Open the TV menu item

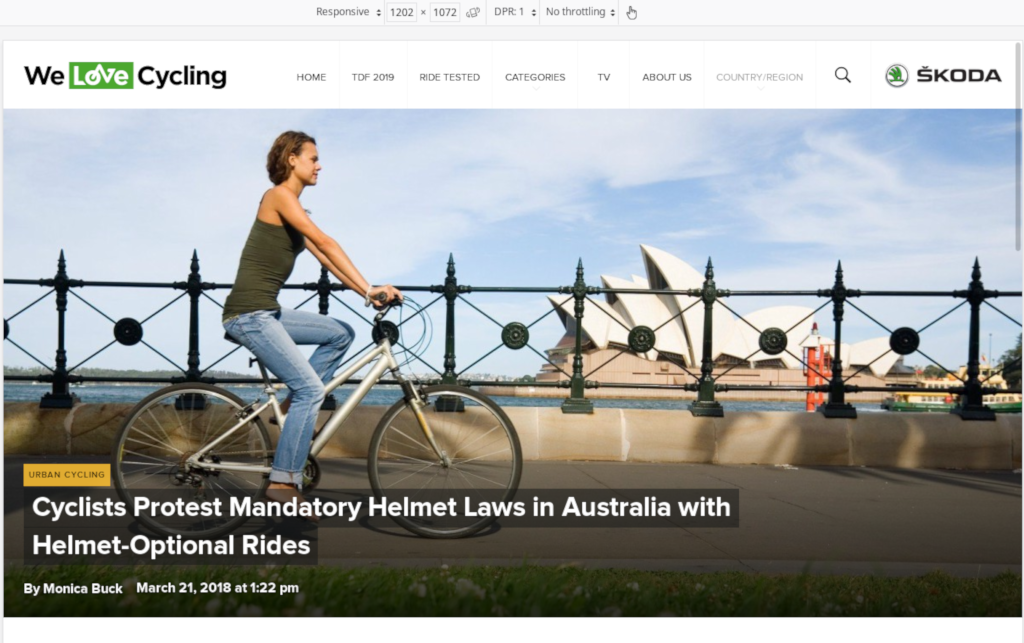pos(603,77)
